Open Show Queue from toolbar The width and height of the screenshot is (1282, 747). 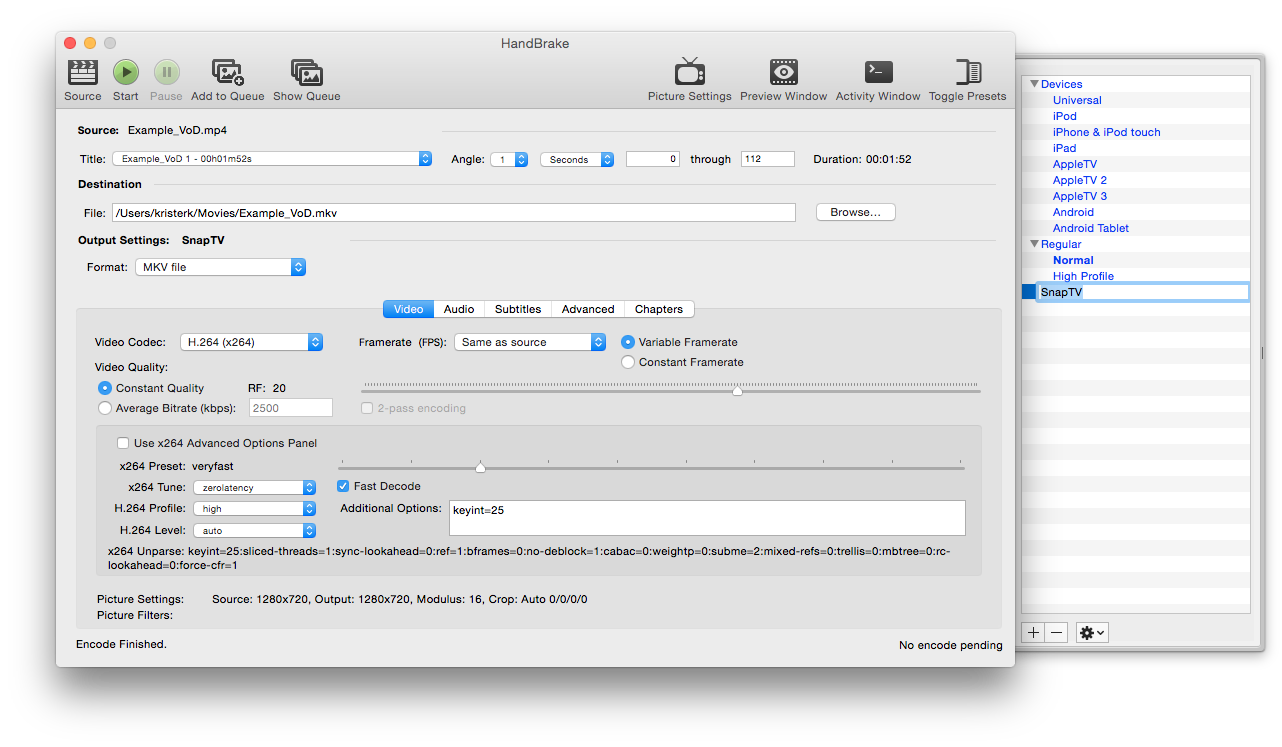(x=307, y=72)
